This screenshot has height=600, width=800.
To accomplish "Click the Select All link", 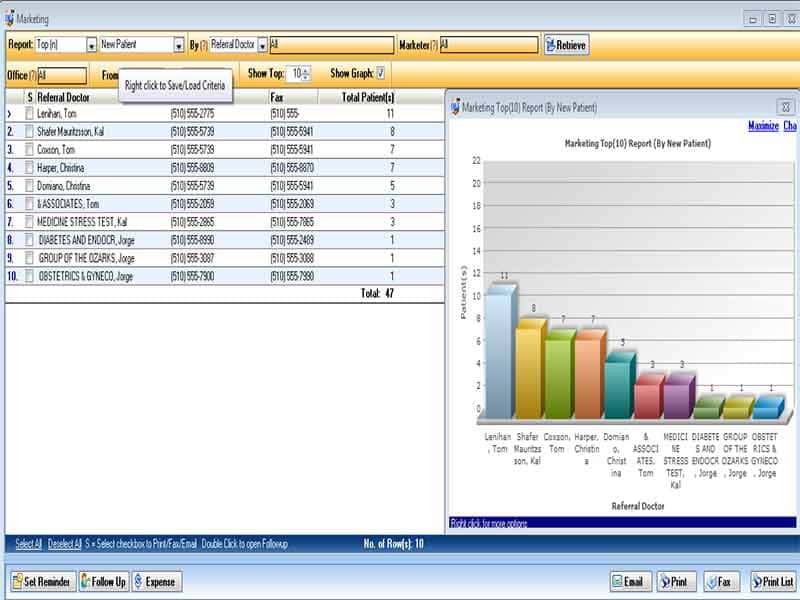I will click(29, 544).
